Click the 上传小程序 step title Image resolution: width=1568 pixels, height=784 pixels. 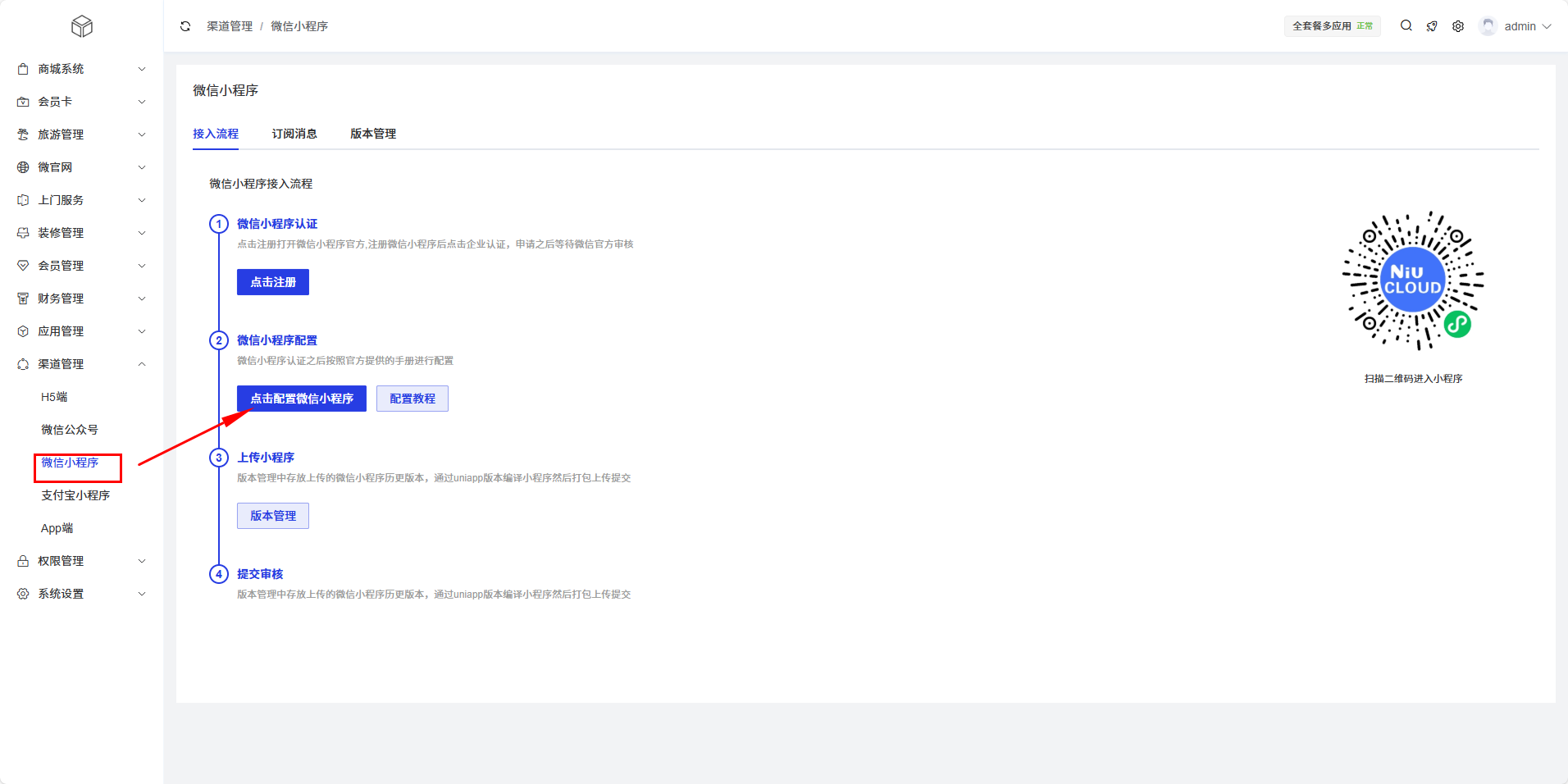coord(266,458)
